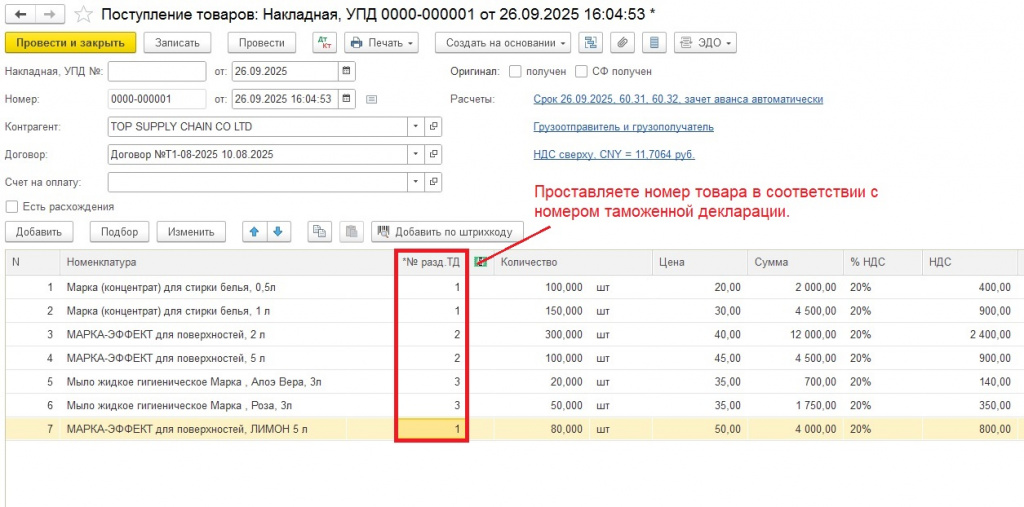The width and height of the screenshot is (1024, 507).
Task: Open Срок 26.09.2025 расчеты link
Action: pyautogui.click(x=678, y=99)
